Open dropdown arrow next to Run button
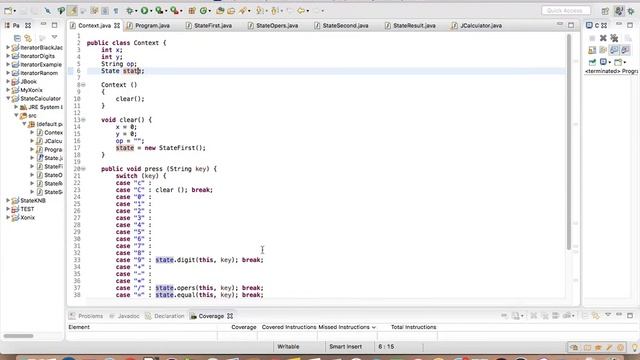This screenshot has width=640, height=360. (x=151, y=11)
